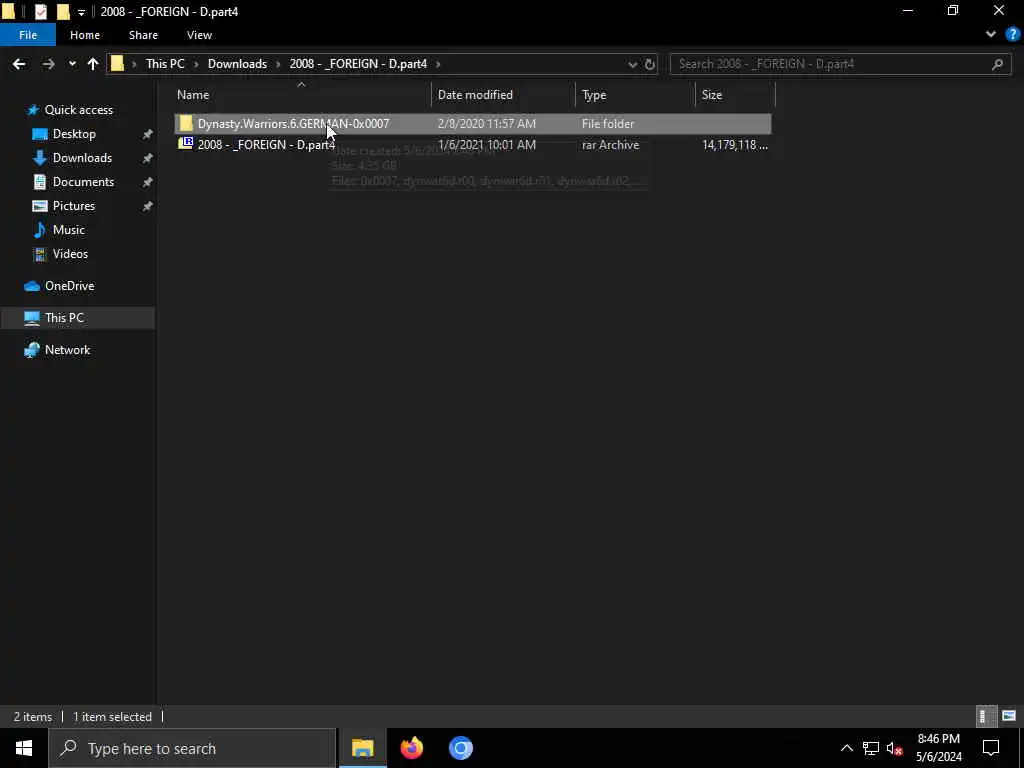The height and width of the screenshot is (768, 1024).
Task: Open Desktop in the navigation pane
Action: pyautogui.click(x=74, y=134)
